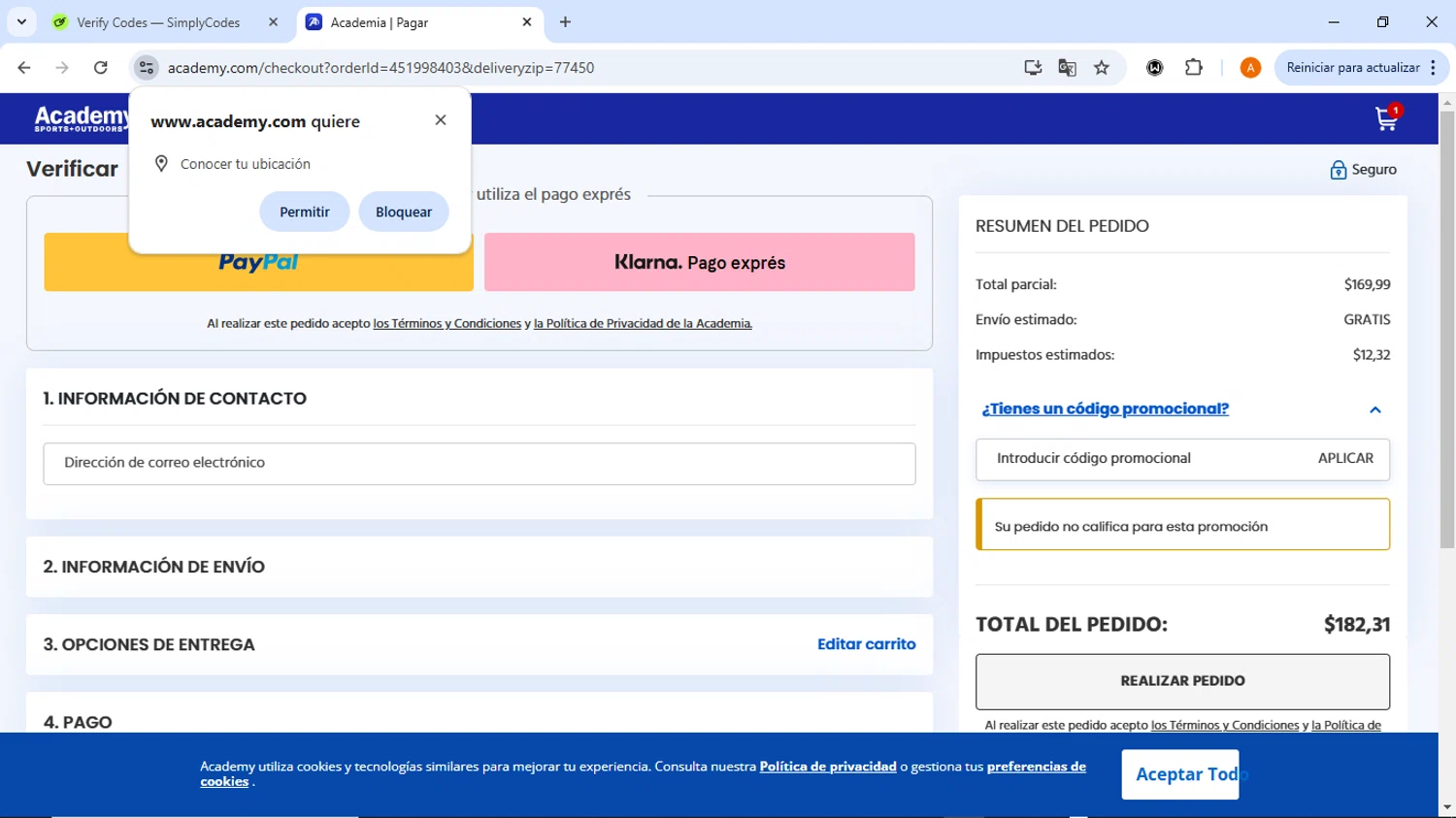Open tab search dropdown arrow
1456x818 pixels.
[x=21, y=22]
